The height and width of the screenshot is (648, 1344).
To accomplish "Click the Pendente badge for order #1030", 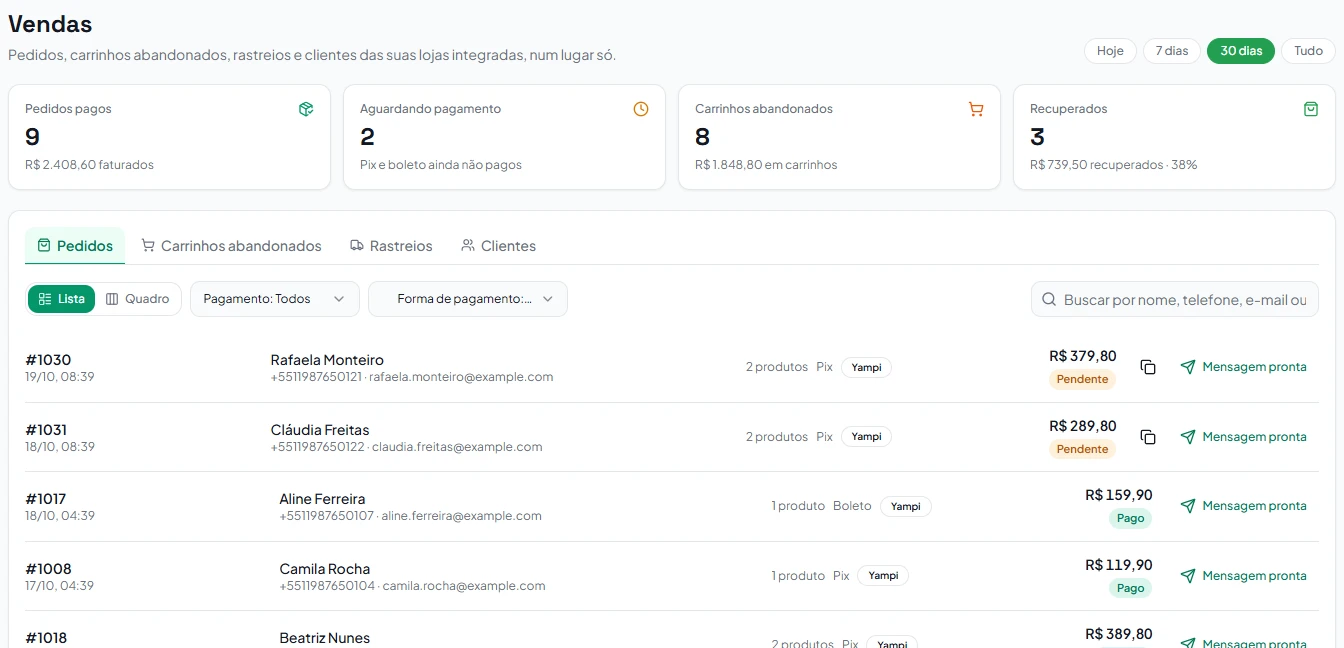I will (1082, 379).
